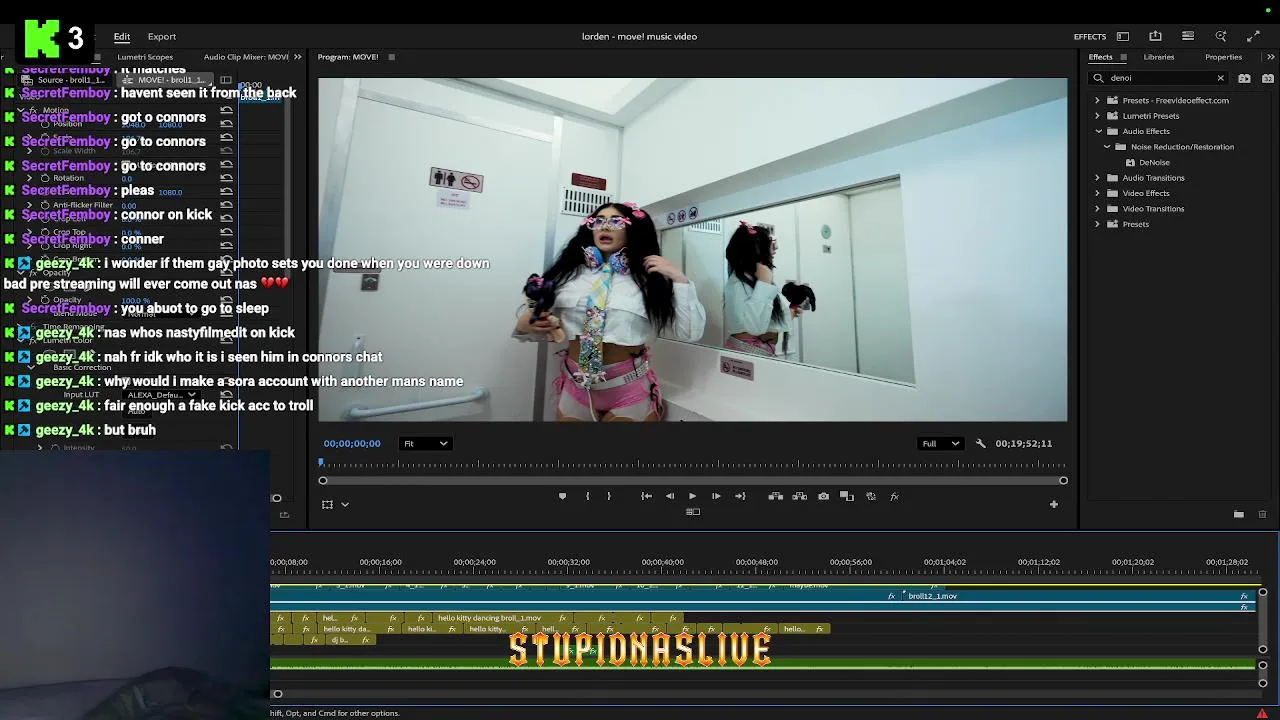The width and height of the screenshot is (1280, 720).
Task: Switch to the Edit workspace tab
Action: [x=122, y=37]
